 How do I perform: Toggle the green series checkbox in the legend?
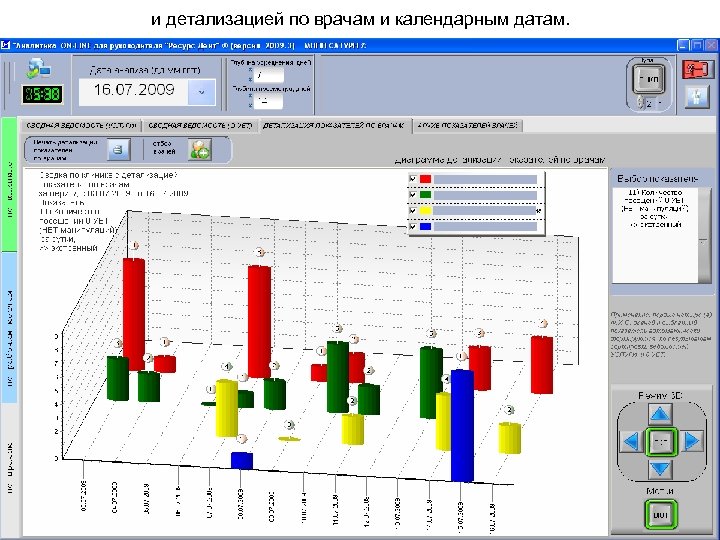[x=412, y=195]
